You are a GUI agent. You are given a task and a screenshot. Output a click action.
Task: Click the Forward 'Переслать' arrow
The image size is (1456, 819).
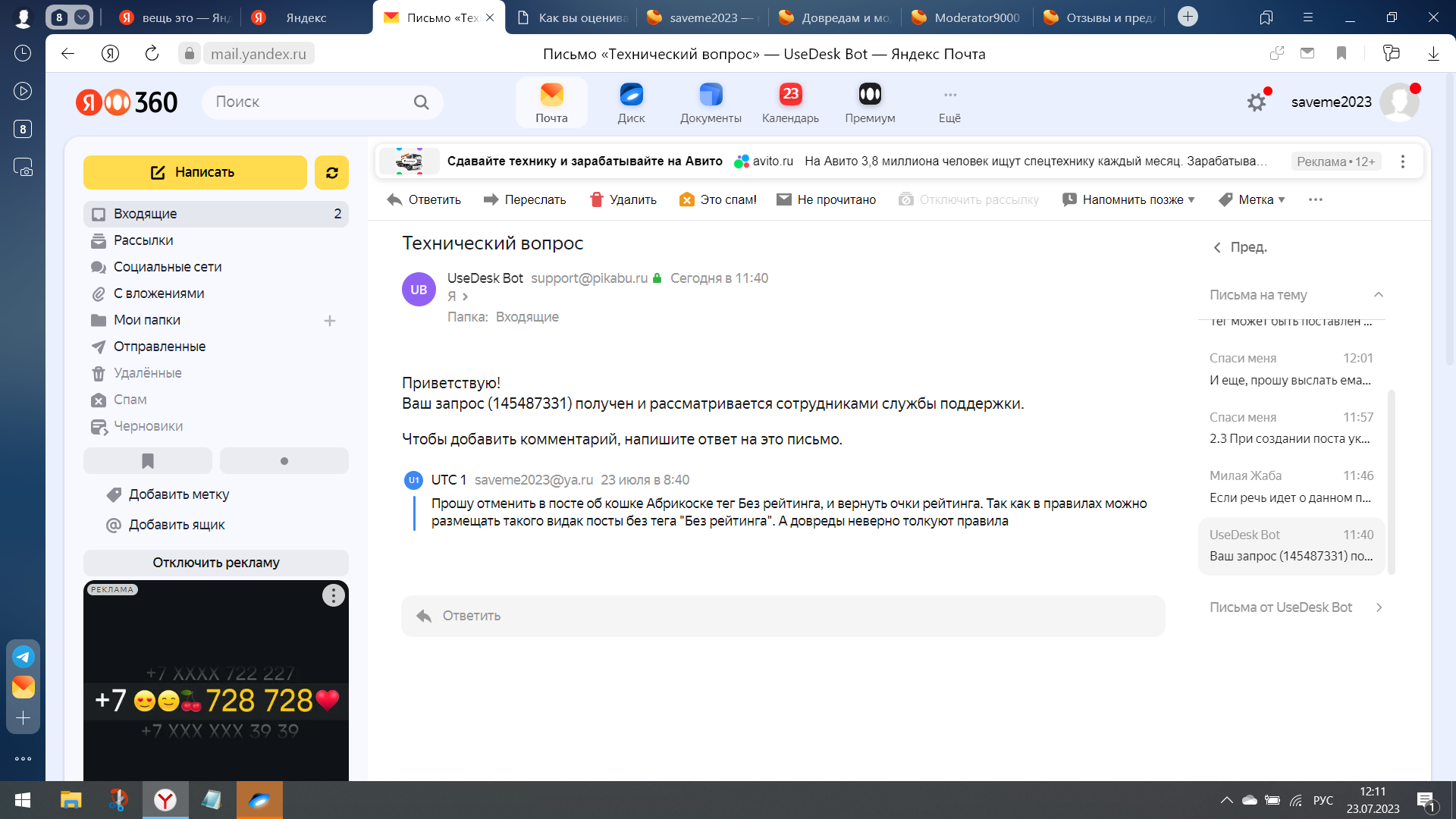(x=491, y=199)
